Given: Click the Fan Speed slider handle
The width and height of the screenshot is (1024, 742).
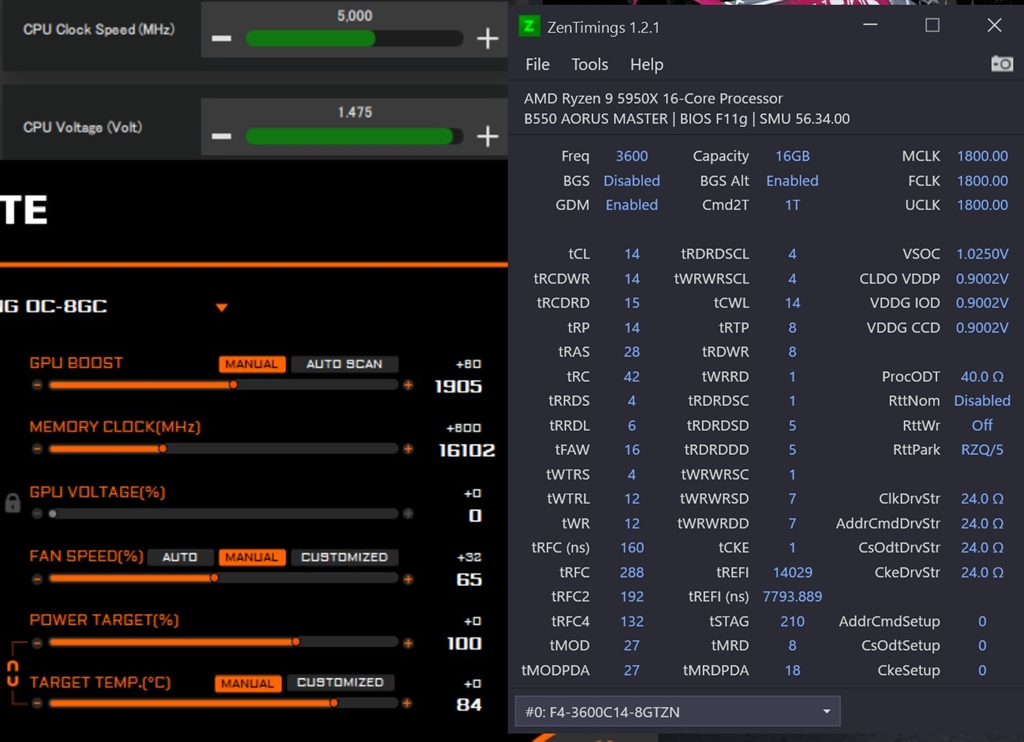Looking at the screenshot, I should (x=214, y=579).
